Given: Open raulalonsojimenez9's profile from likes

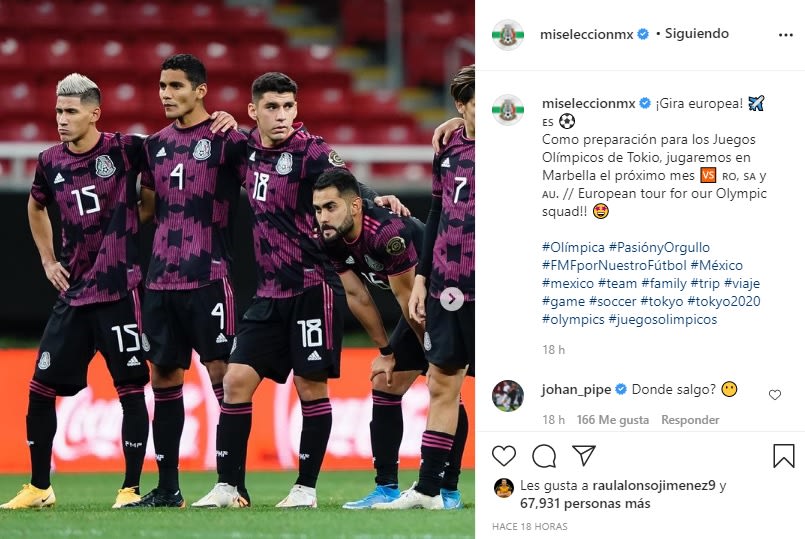Looking at the screenshot, I should (x=654, y=485).
